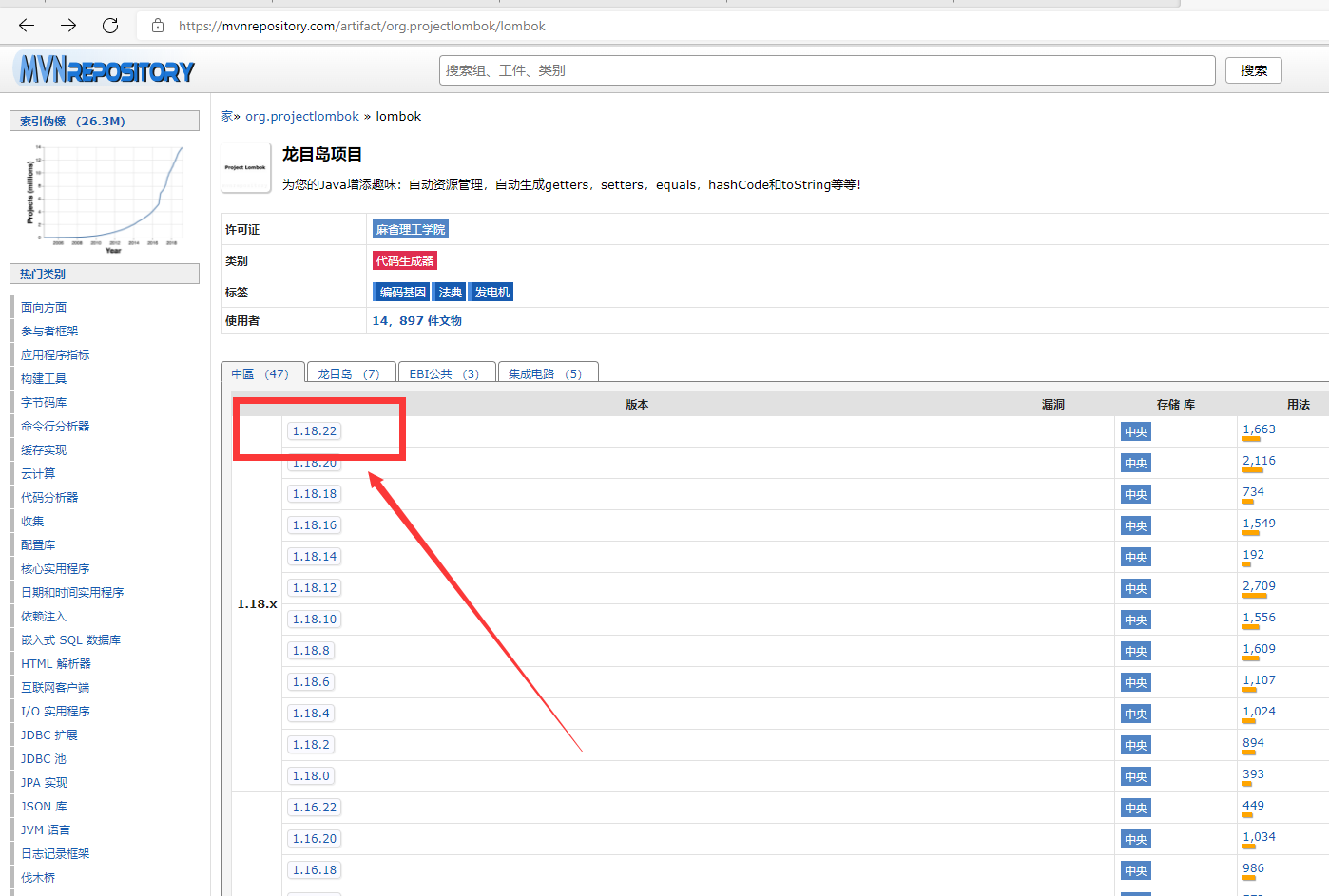1329x896 pixels.
Task: Open the 应用程序指标 sidebar category
Action: pos(55,354)
